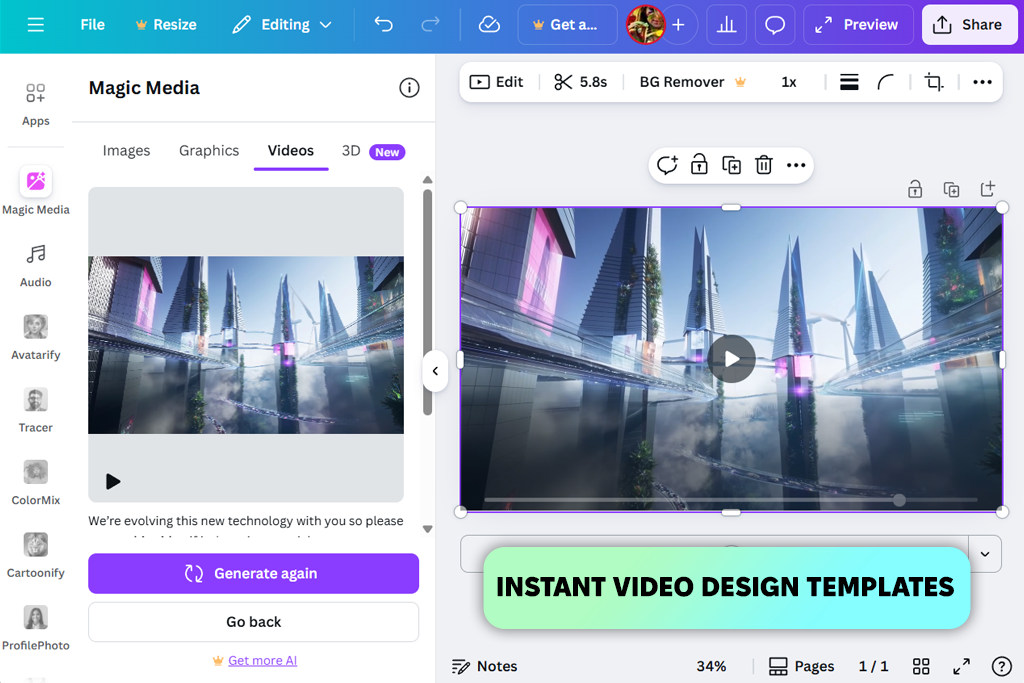Open grid view icon

click(921, 666)
